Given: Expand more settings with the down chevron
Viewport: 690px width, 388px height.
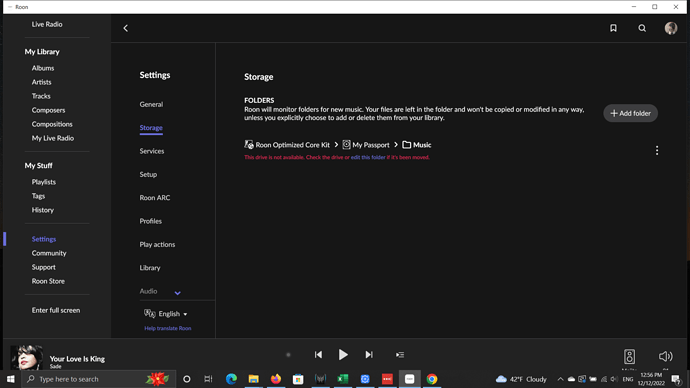Looking at the screenshot, I should pyautogui.click(x=177, y=293).
